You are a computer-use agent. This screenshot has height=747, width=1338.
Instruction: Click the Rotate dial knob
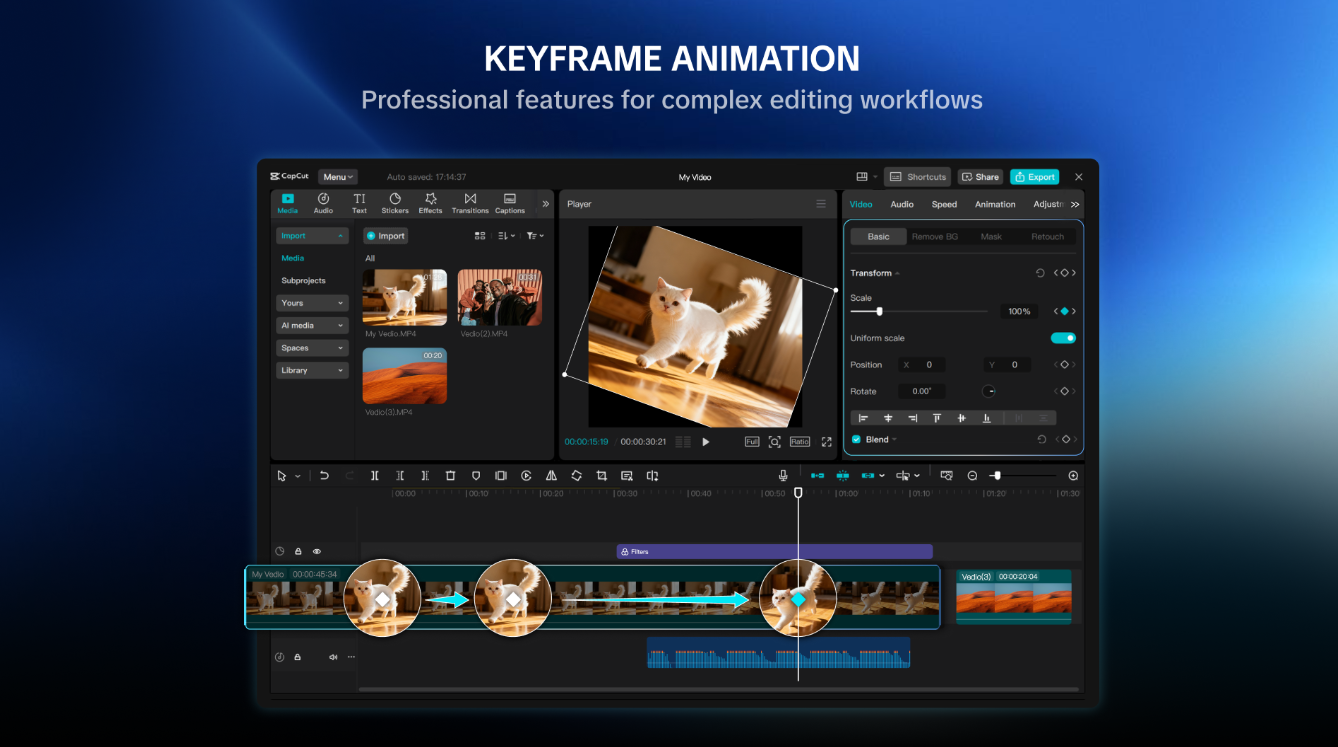[x=989, y=391]
